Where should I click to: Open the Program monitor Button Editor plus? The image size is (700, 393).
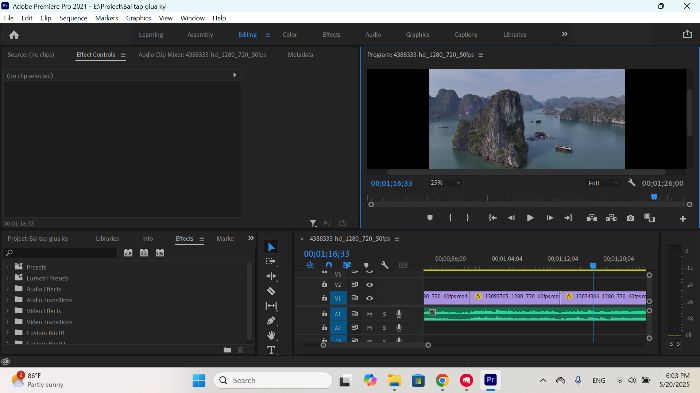pyautogui.click(x=683, y=218)
